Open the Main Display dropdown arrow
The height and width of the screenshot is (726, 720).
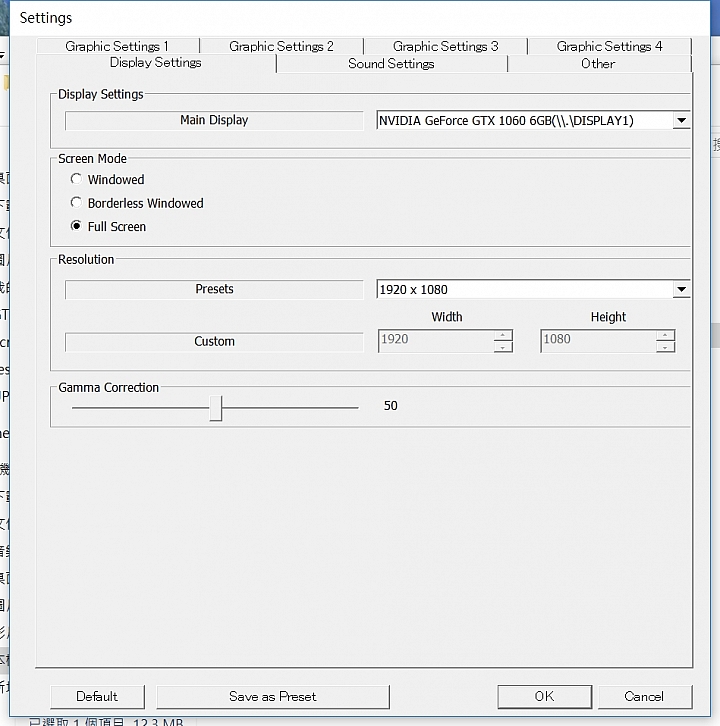click(x=681, y=120)
